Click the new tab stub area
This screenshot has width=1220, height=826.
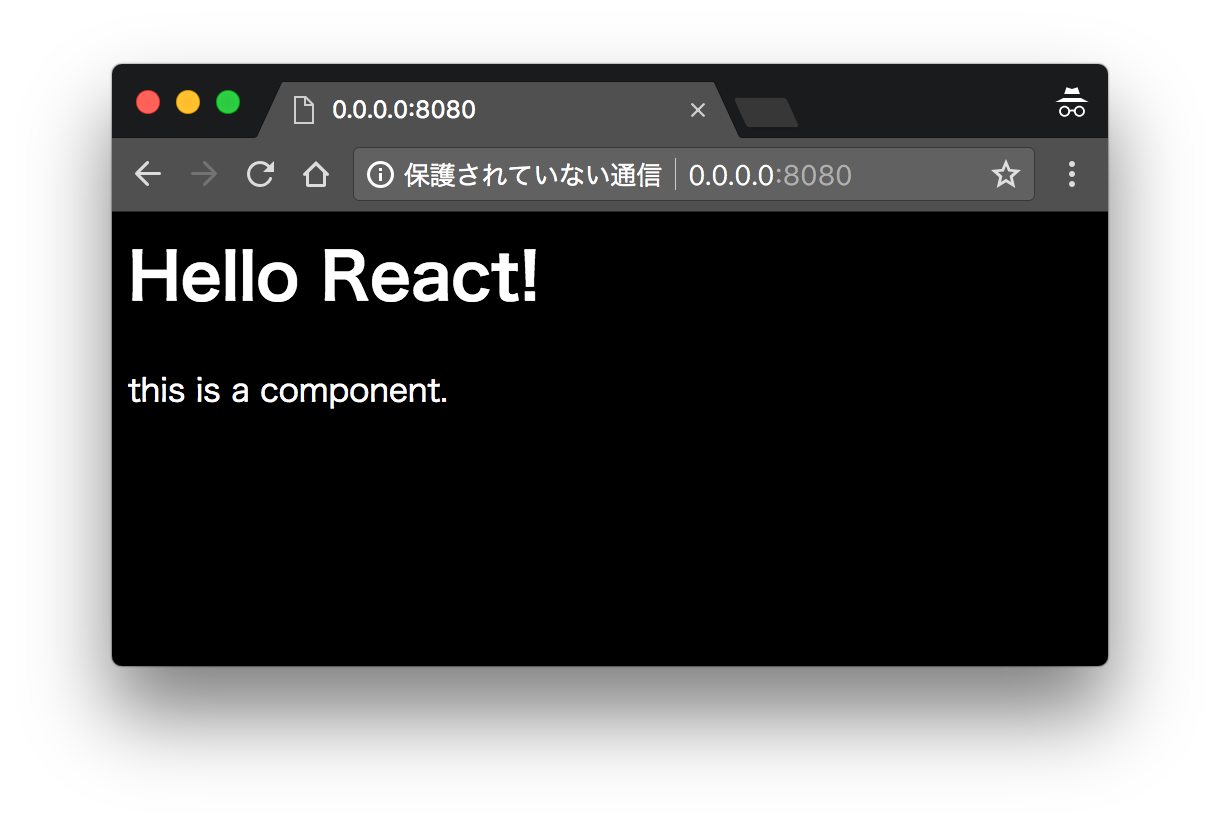766,113
